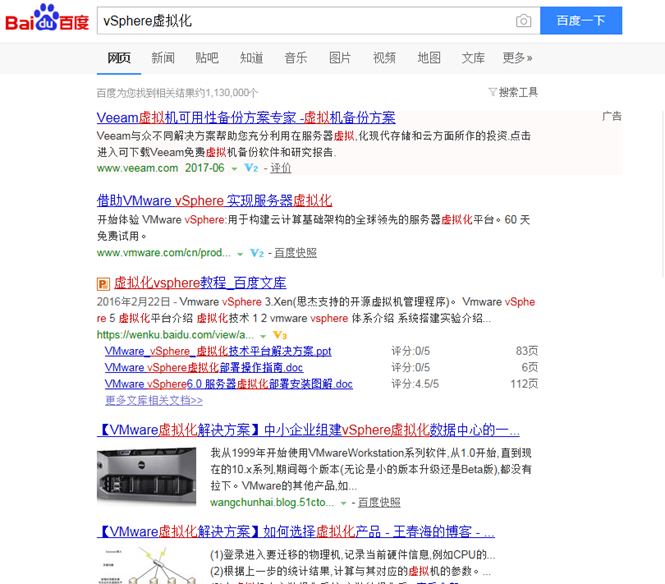This screenshot has height=584, width=665.
Task: Click https://wenku.baidu.com/view/a... URL
Action: click(175, 335)
